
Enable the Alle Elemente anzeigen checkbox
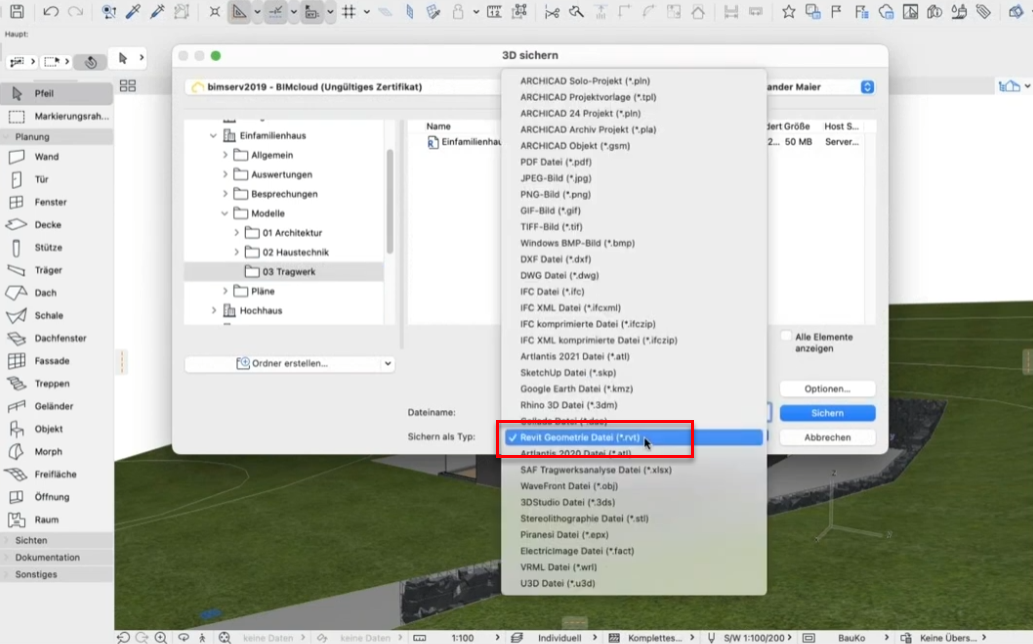point(785,337)
